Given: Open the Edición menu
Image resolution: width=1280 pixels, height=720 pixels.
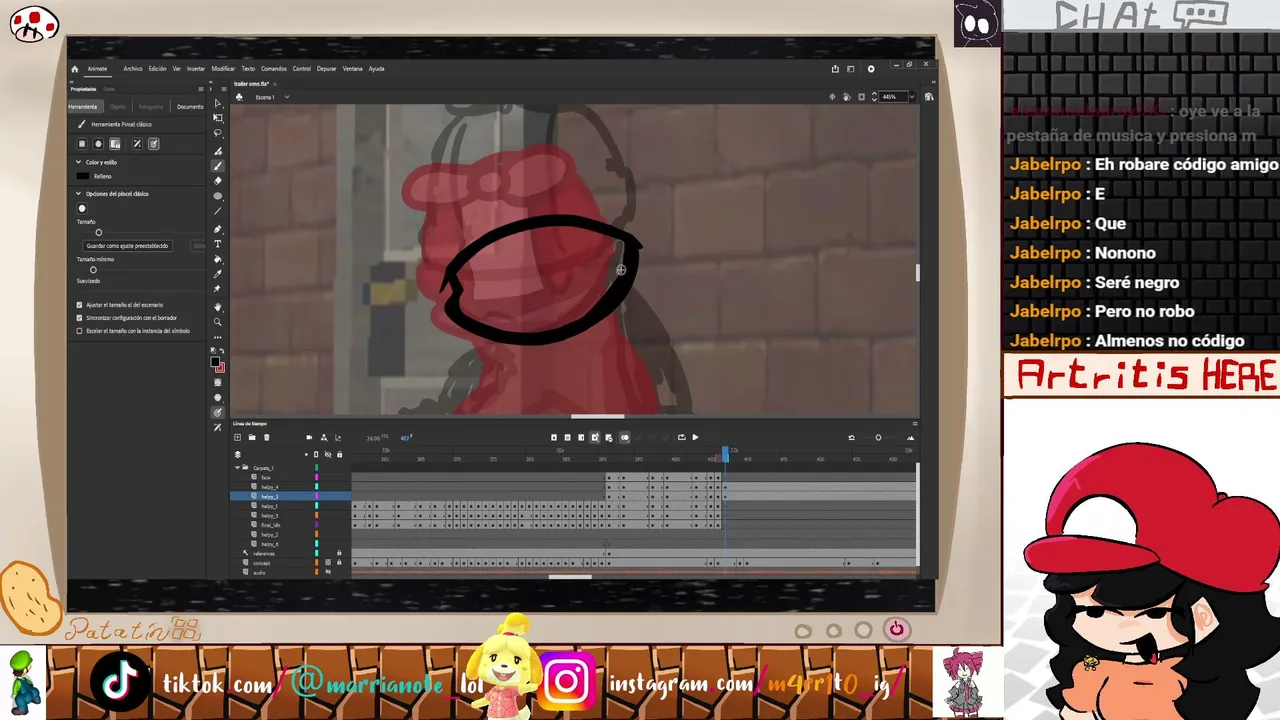Looking at the screenshot, I should (158, 69).
